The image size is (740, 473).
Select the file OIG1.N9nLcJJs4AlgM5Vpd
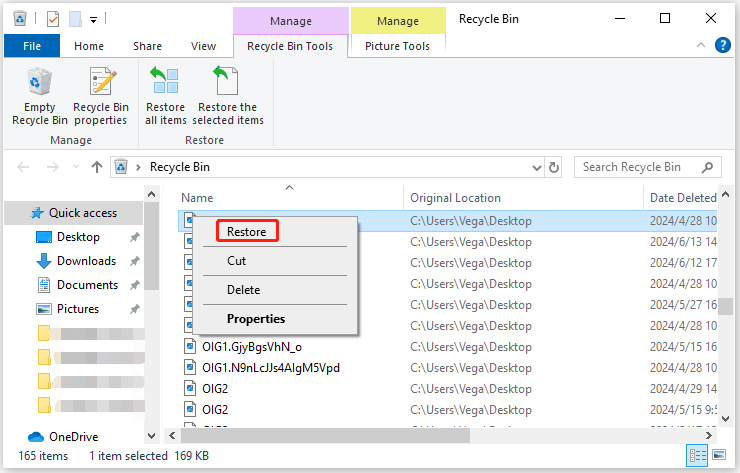click(271, 368)
